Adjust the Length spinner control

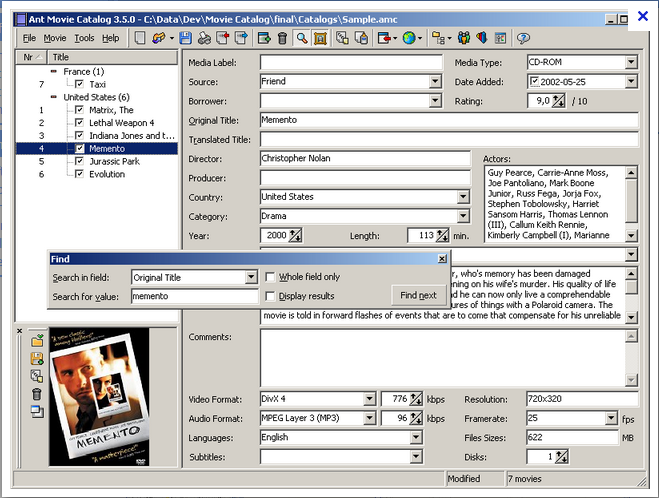pos(442,235)
